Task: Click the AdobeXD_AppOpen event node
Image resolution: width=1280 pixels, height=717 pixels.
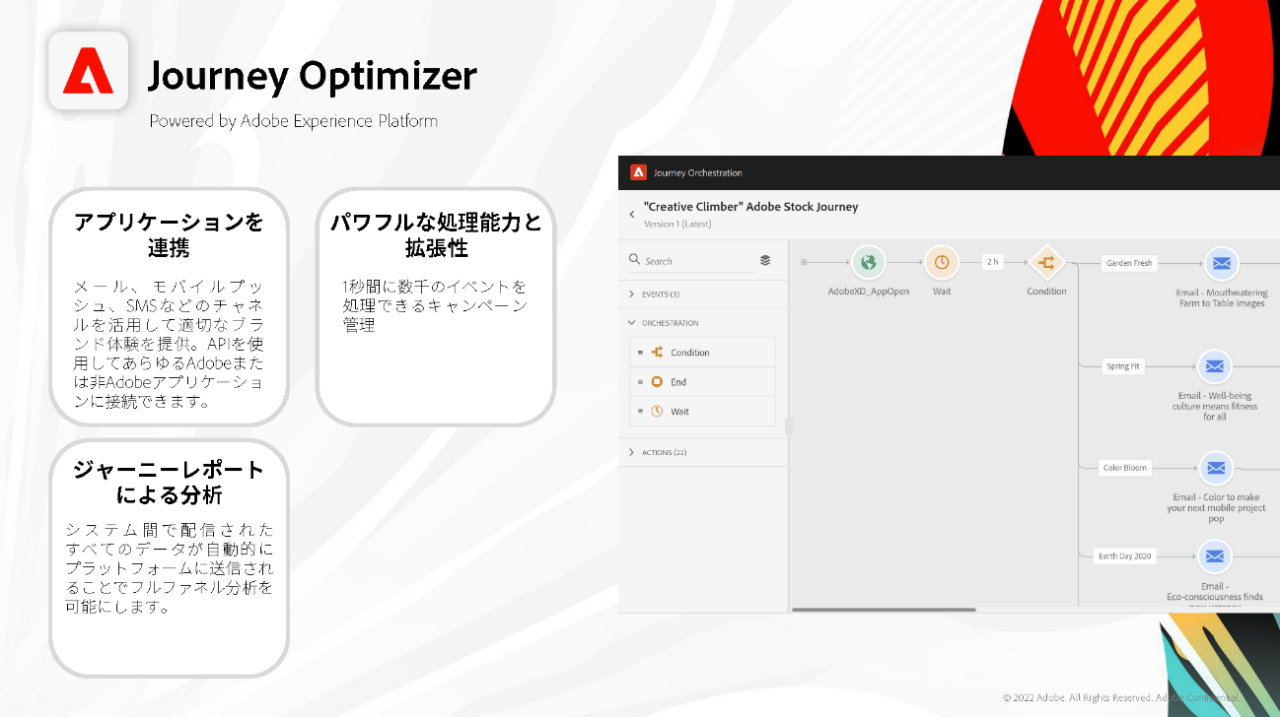Action: tap(868, 263)
